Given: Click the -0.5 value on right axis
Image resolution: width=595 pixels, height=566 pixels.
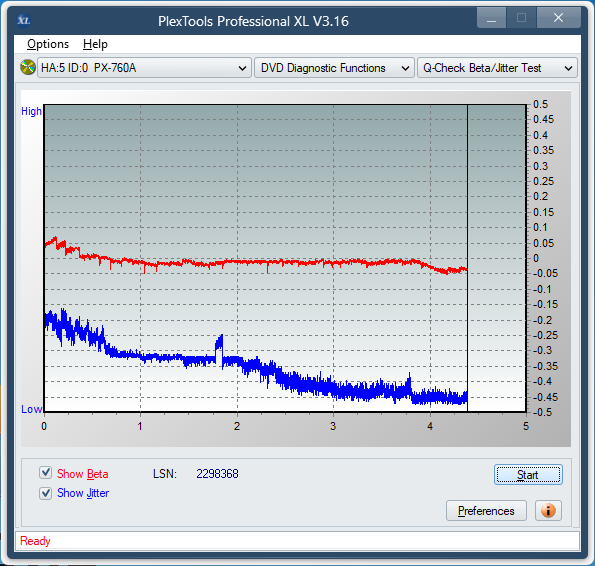Looking at the screenshot, I should coord(542,412).
